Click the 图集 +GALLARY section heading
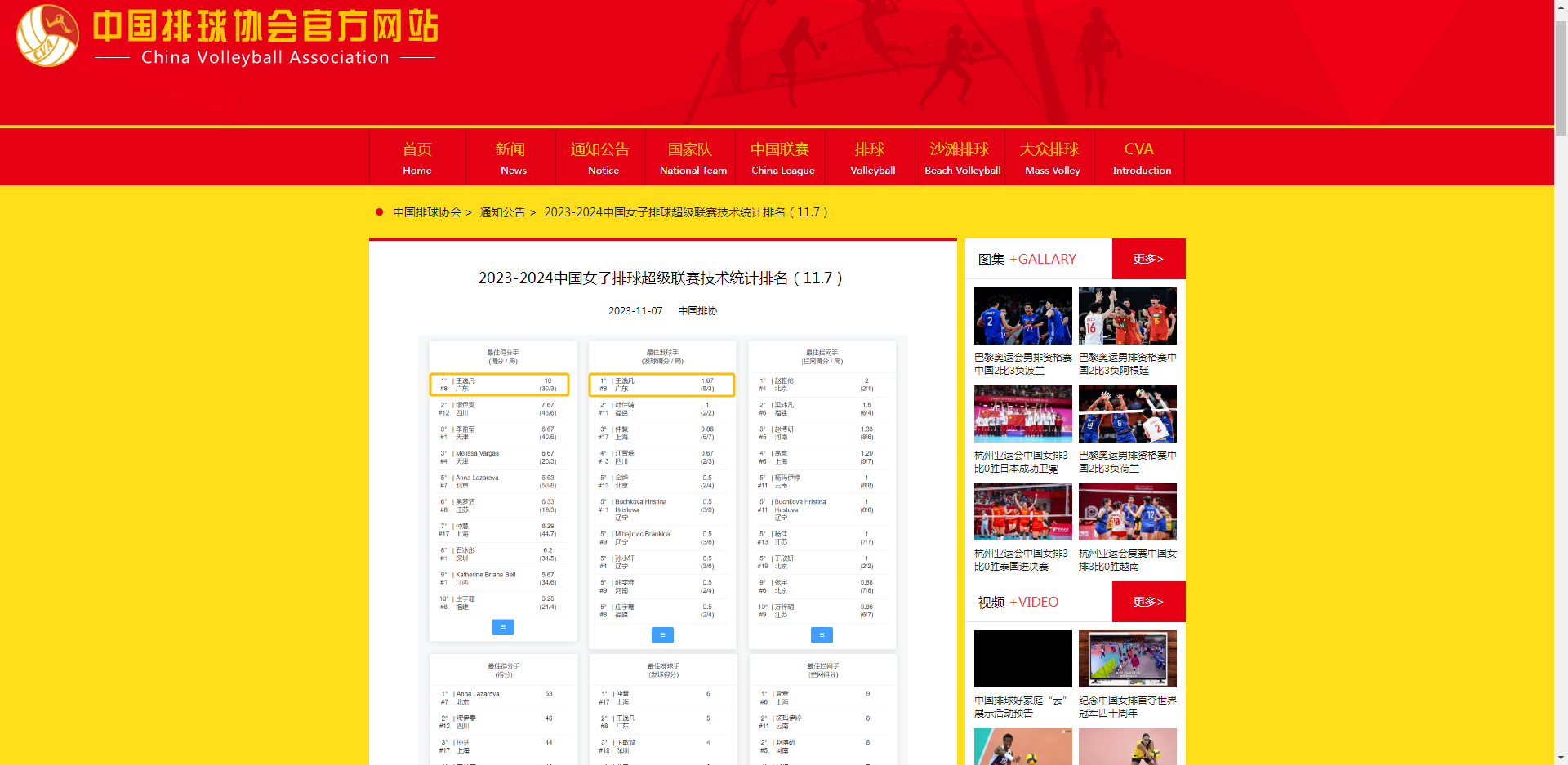1568x765 pixels. (x=1027, y=259)
